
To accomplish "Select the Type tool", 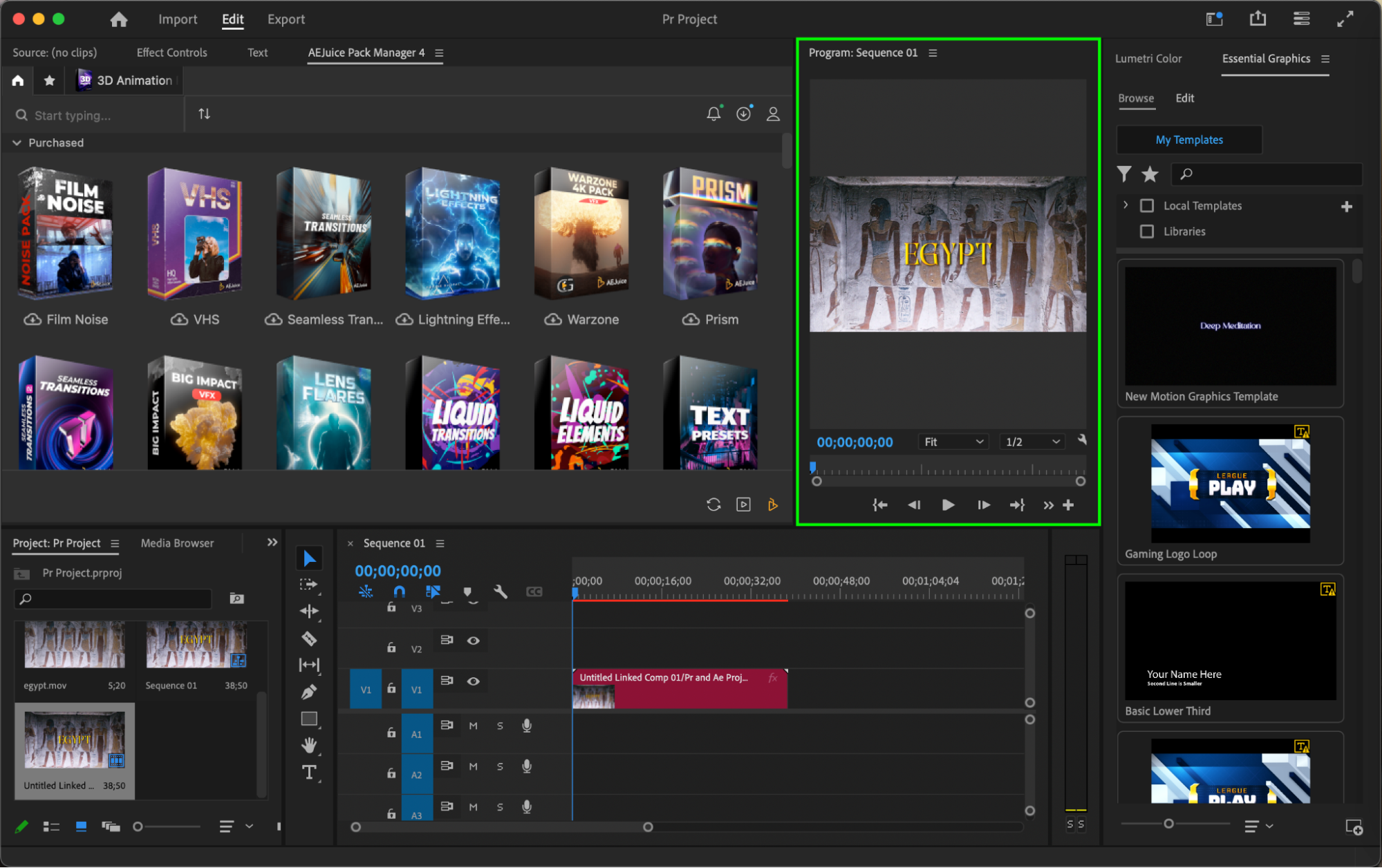I will click(x=309, y=772).
